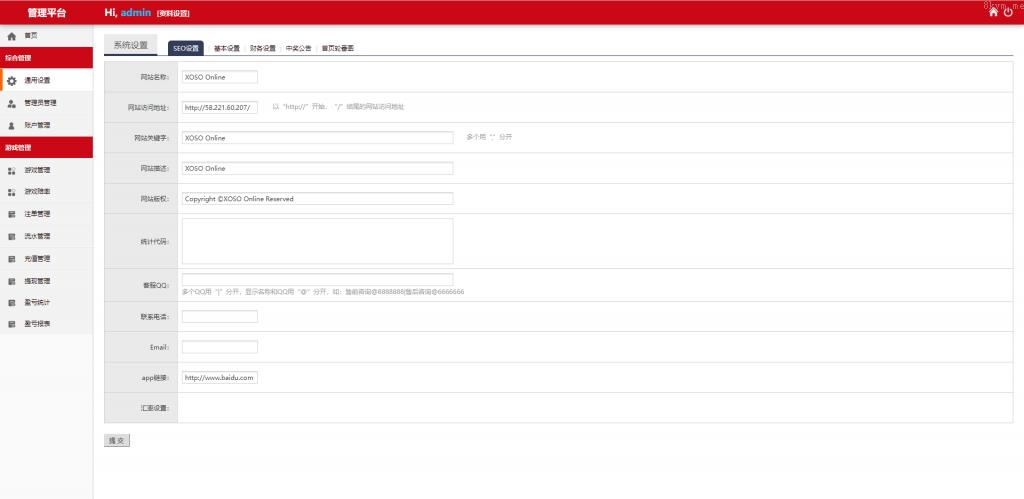This screenshot has height=499, width=1024.
Task: Open the 资料设置 link beside admin
Action: (x=173, y=13)
